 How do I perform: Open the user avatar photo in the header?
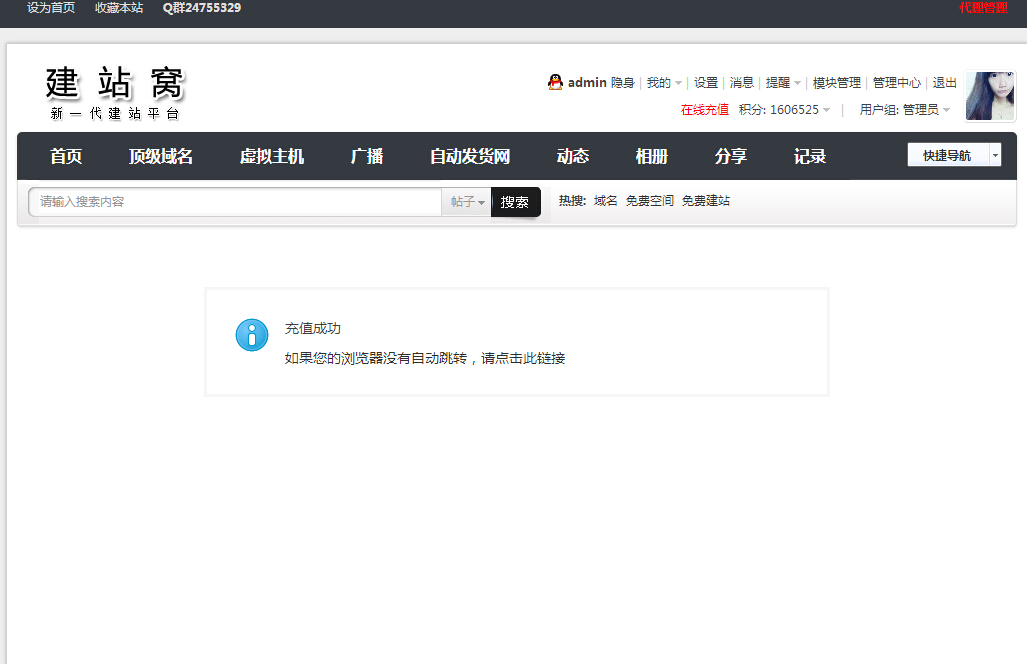(x=990, y=96)
